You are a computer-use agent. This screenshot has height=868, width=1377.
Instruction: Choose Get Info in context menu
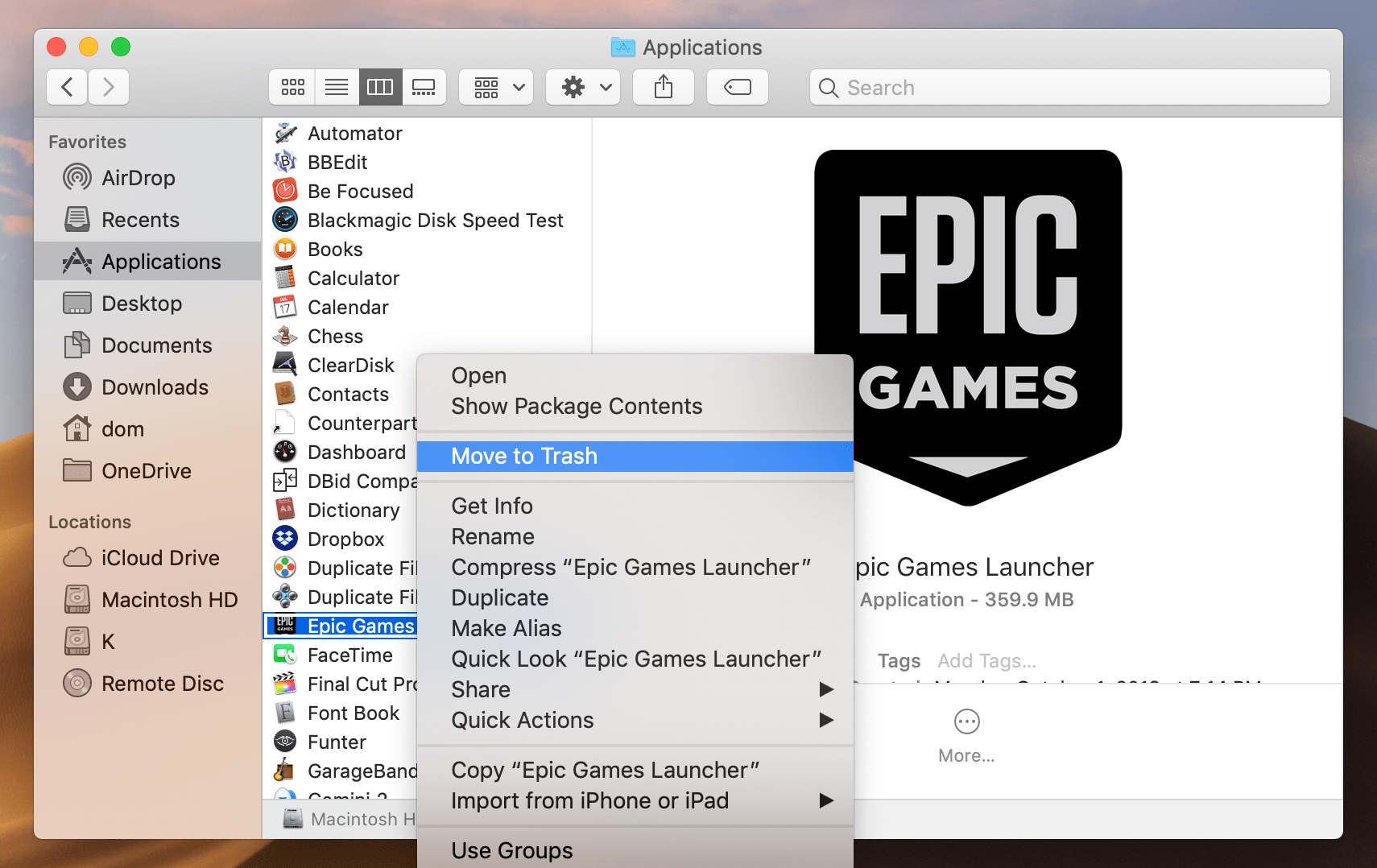tap(635, 506)
